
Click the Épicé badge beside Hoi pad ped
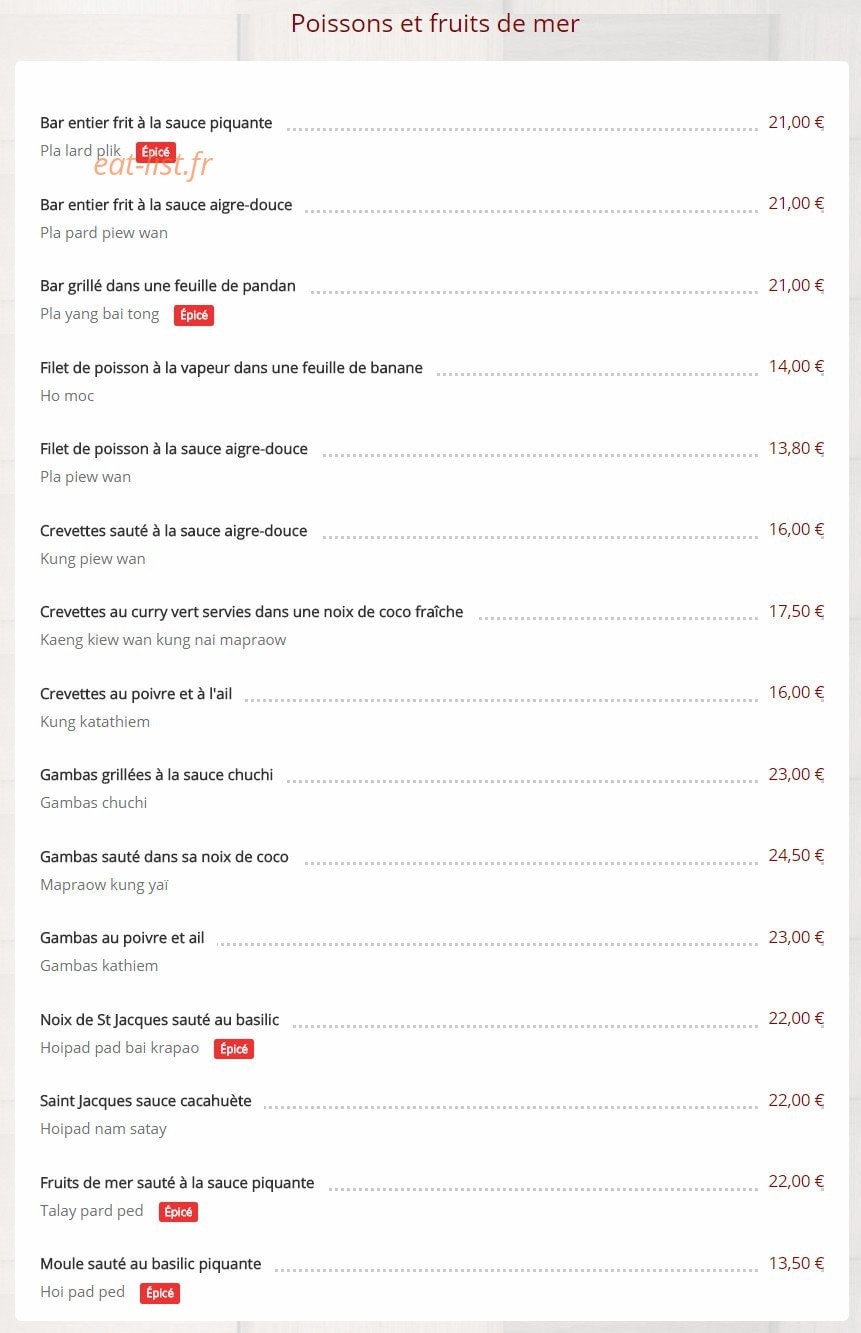click(x=160, y=1293)
